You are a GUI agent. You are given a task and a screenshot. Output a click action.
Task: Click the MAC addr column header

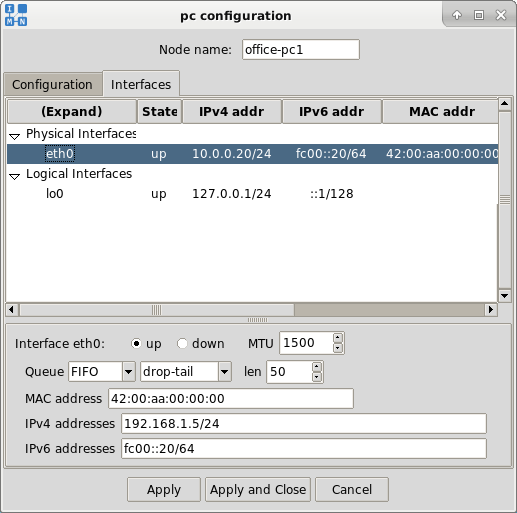(440, 111)
